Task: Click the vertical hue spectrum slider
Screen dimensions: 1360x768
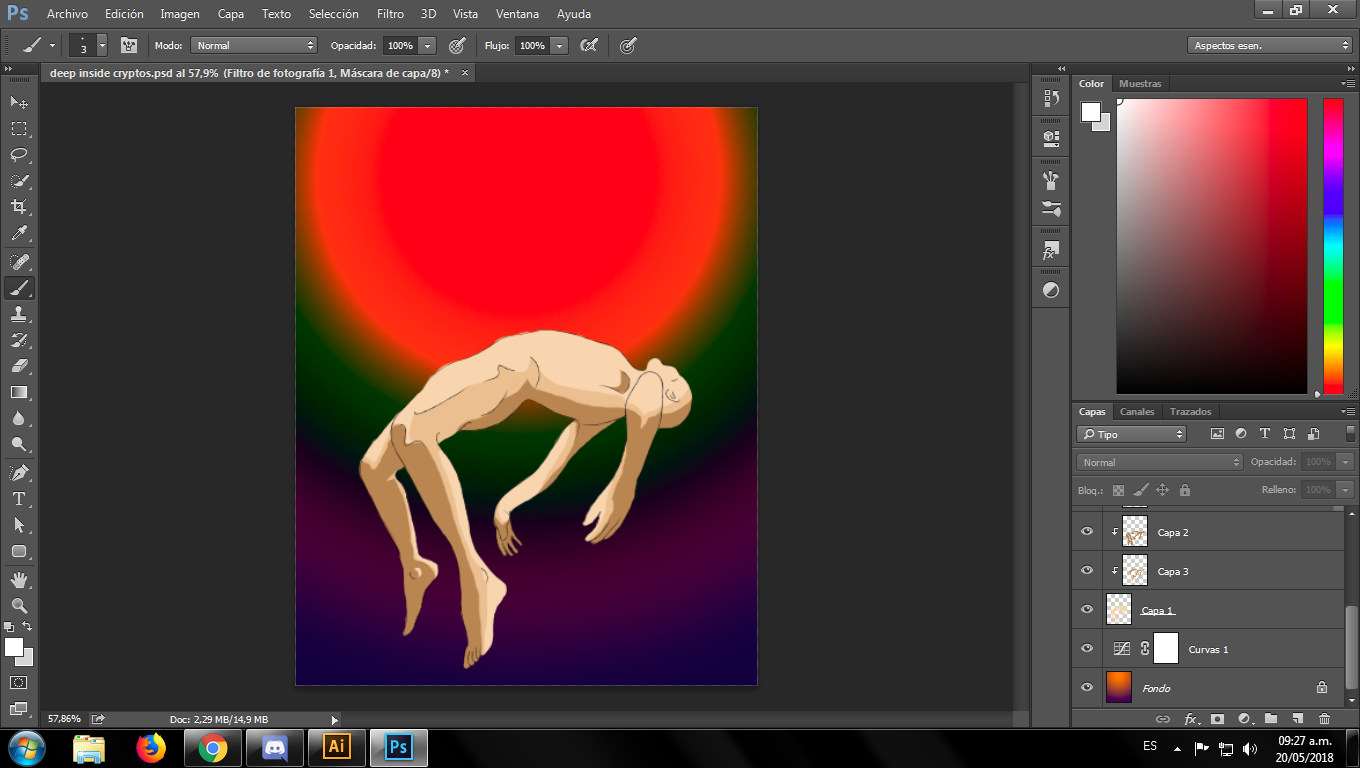Action: [x=1333, y=246]
